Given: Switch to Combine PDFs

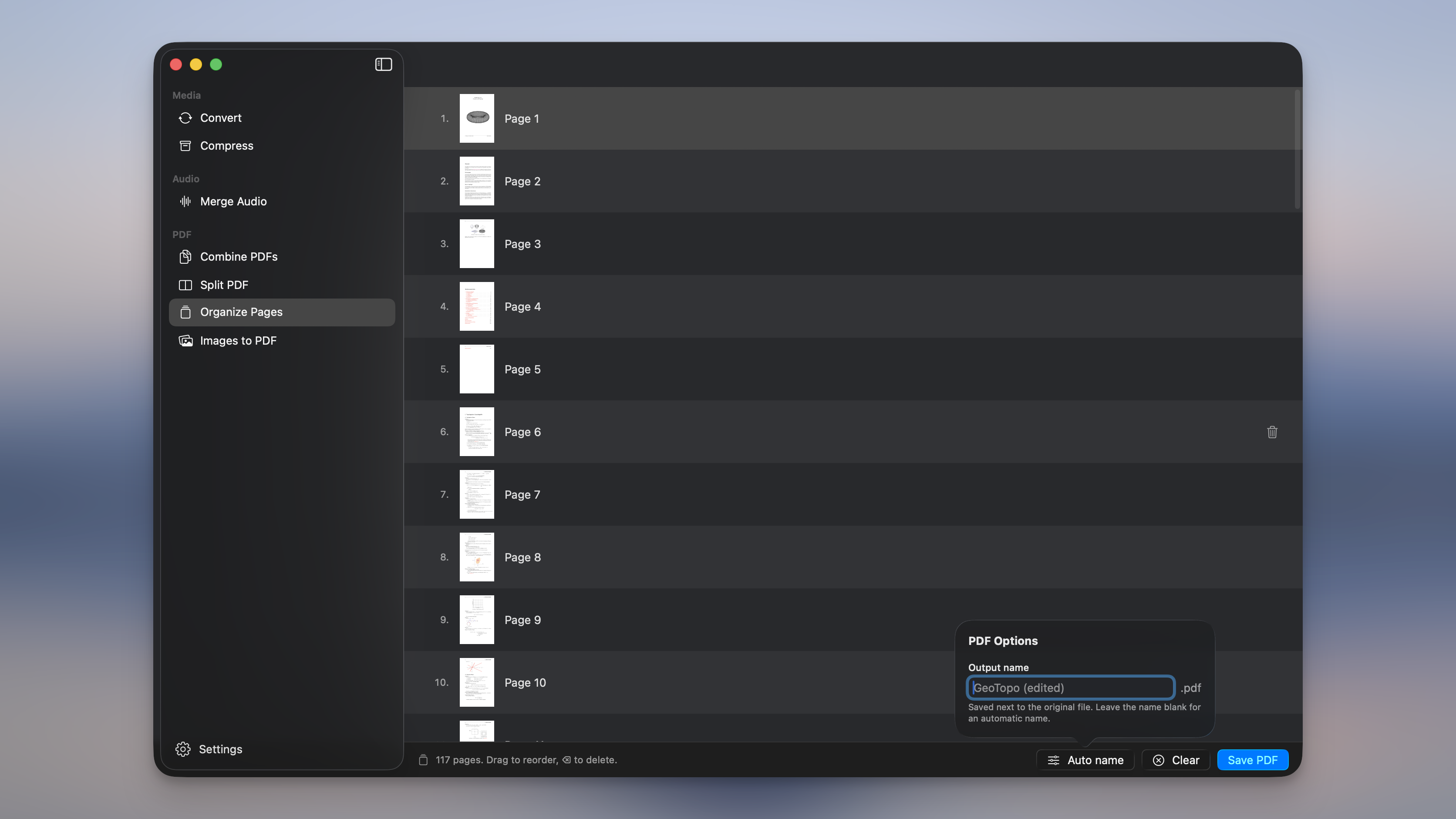Looking at the screenshot, I should [x=282, y=256].
